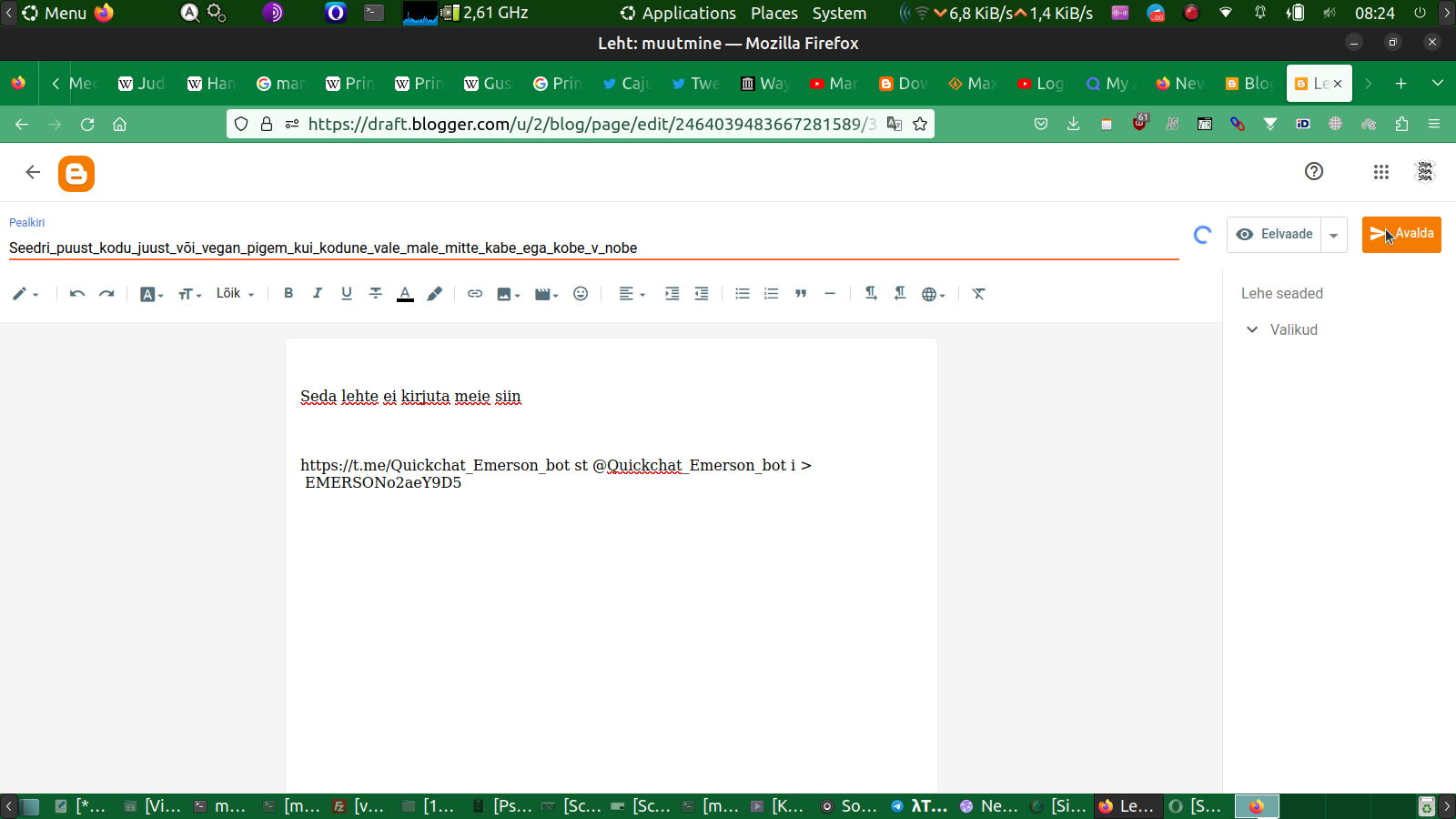This screenshot has width=1456, height=819.
Task: Toggle italic formatting
Action: coord(318,294)
